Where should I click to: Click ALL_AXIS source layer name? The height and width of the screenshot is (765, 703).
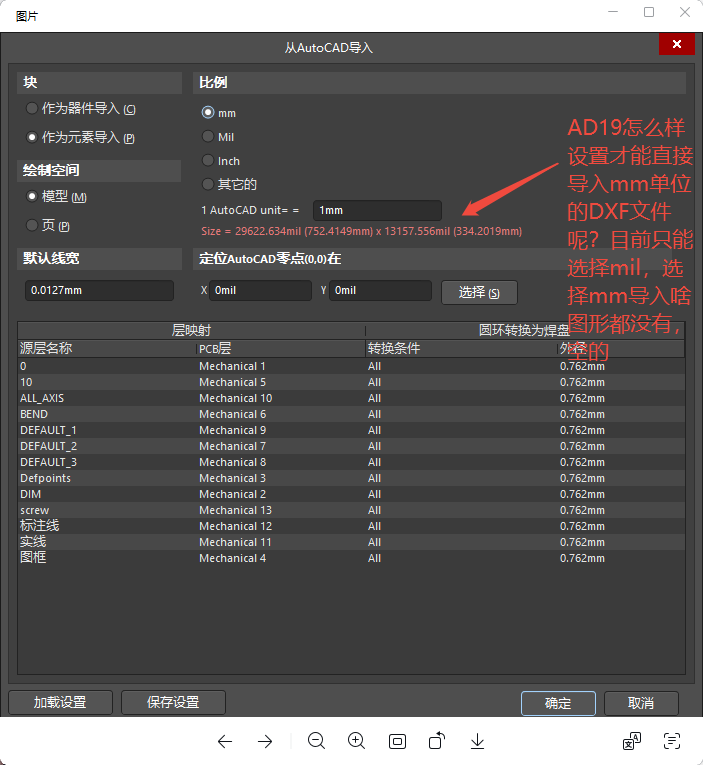click(42, 399)
